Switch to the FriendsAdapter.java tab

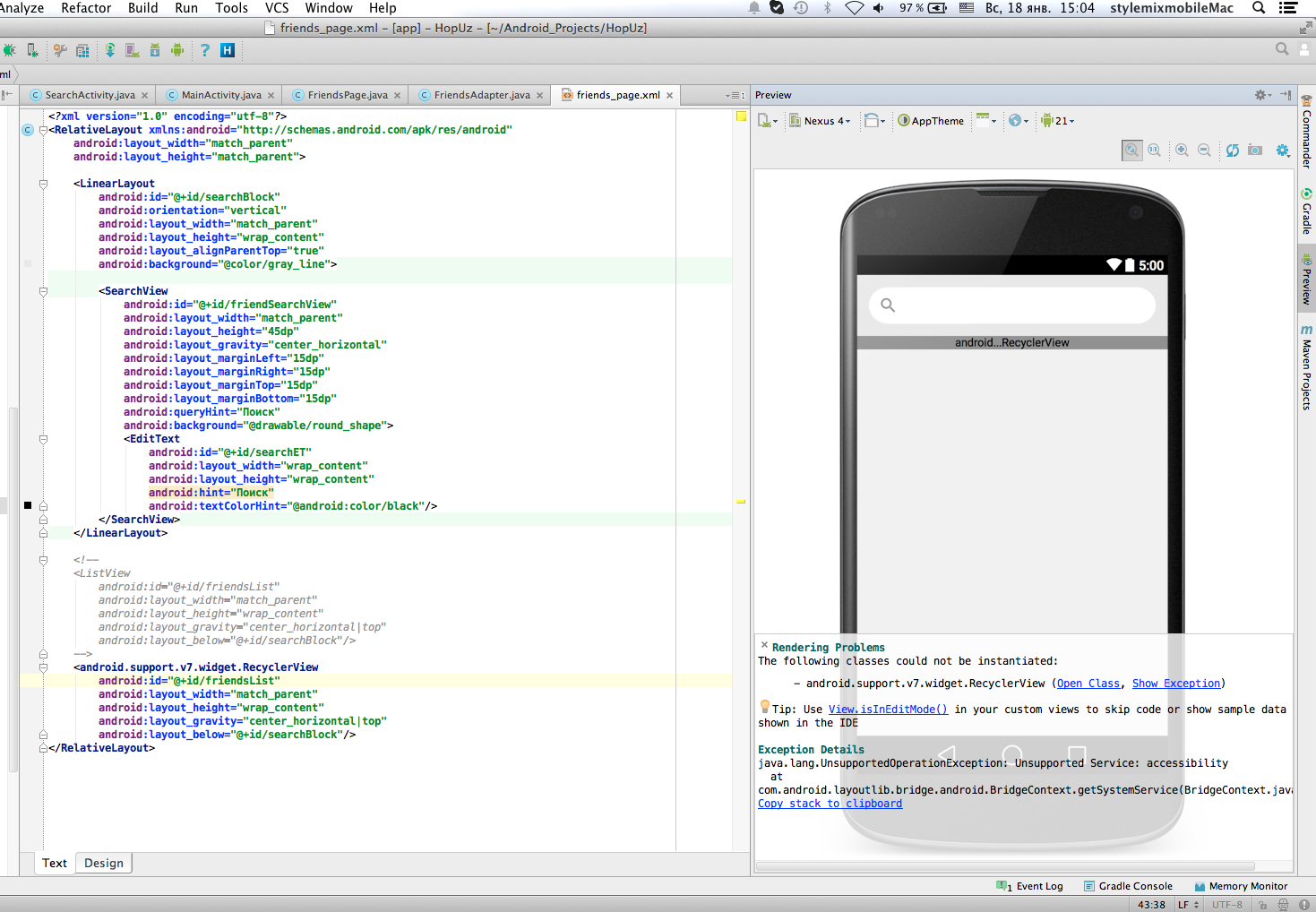[x=482, y=95]
